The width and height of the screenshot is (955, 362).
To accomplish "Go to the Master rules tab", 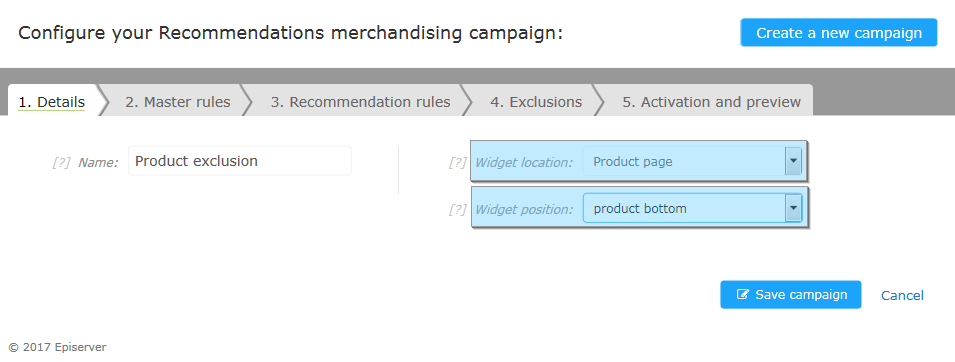I will click(x=178, y=102).
